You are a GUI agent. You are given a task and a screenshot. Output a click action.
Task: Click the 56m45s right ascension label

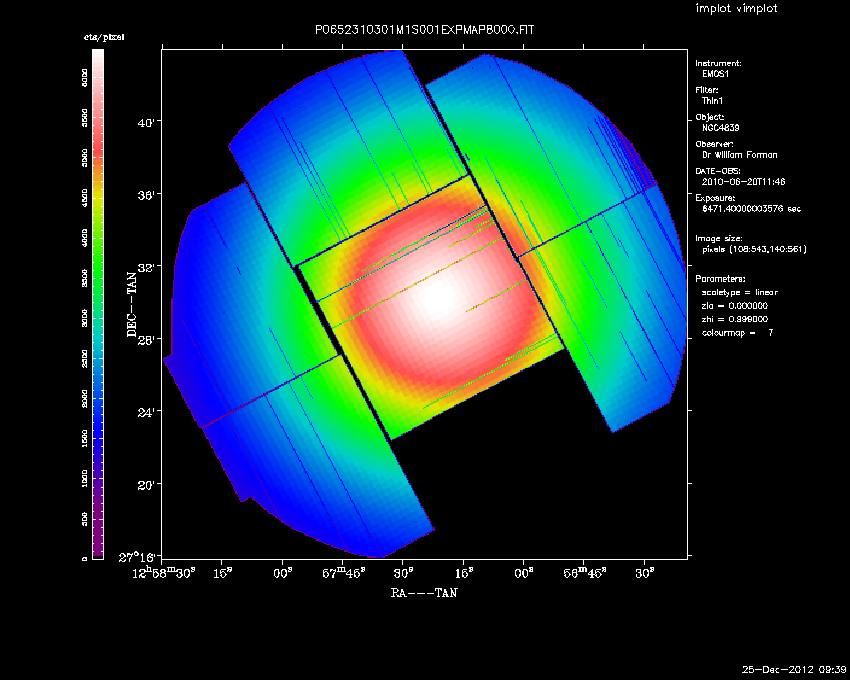click(x=584, y=573)
